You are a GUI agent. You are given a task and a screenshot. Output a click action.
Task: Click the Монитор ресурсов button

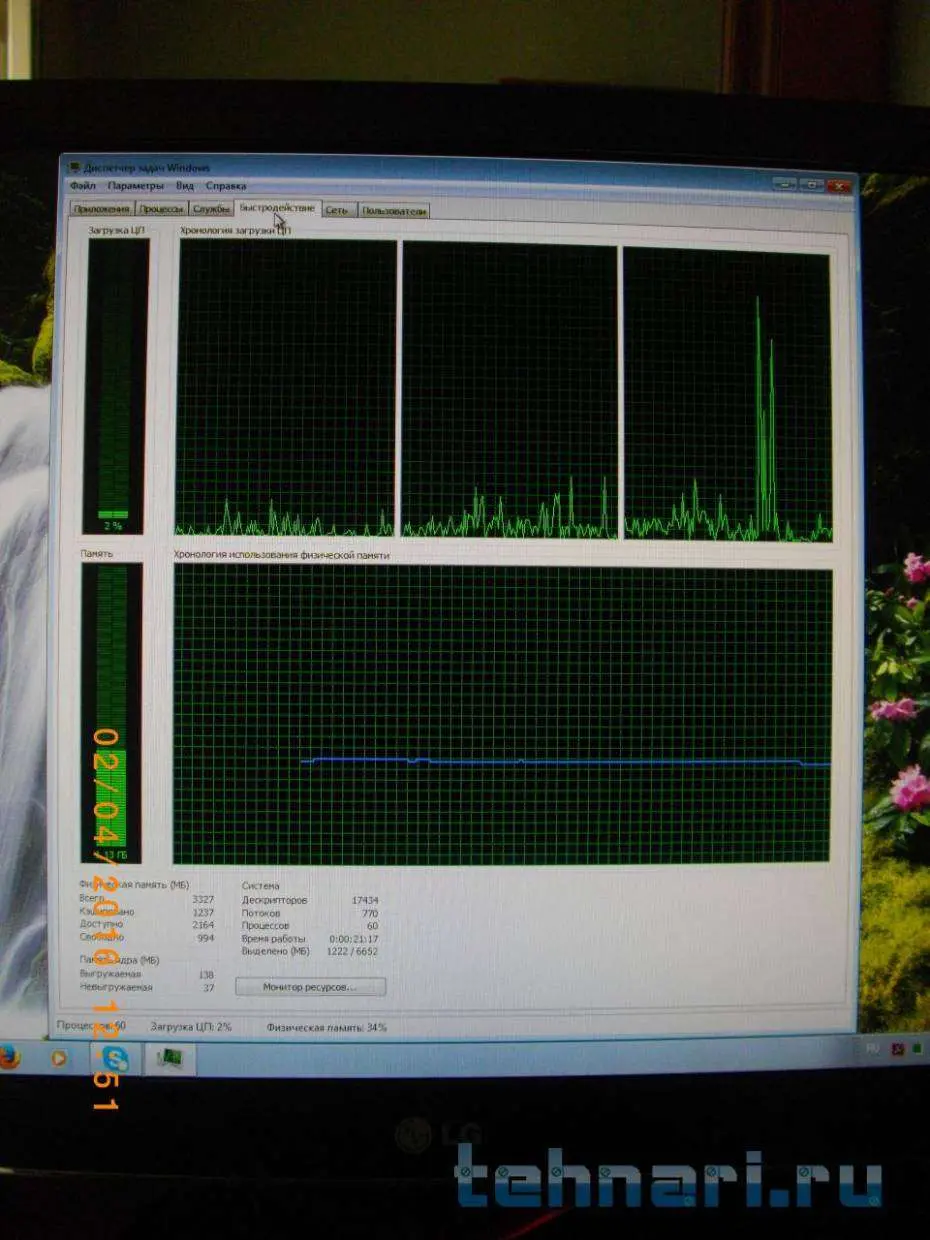coord(310,987)
